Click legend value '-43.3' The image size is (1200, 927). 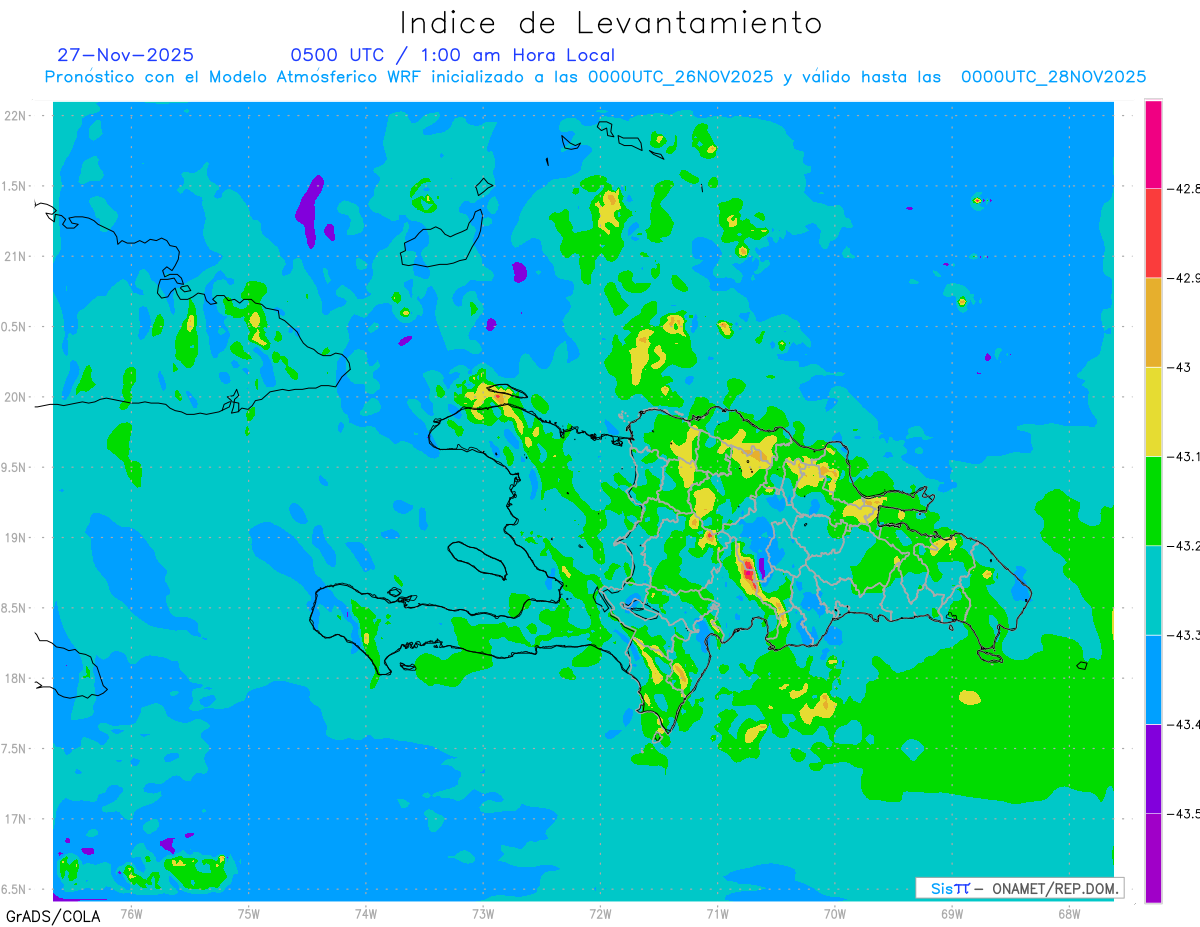(1183, 635)
